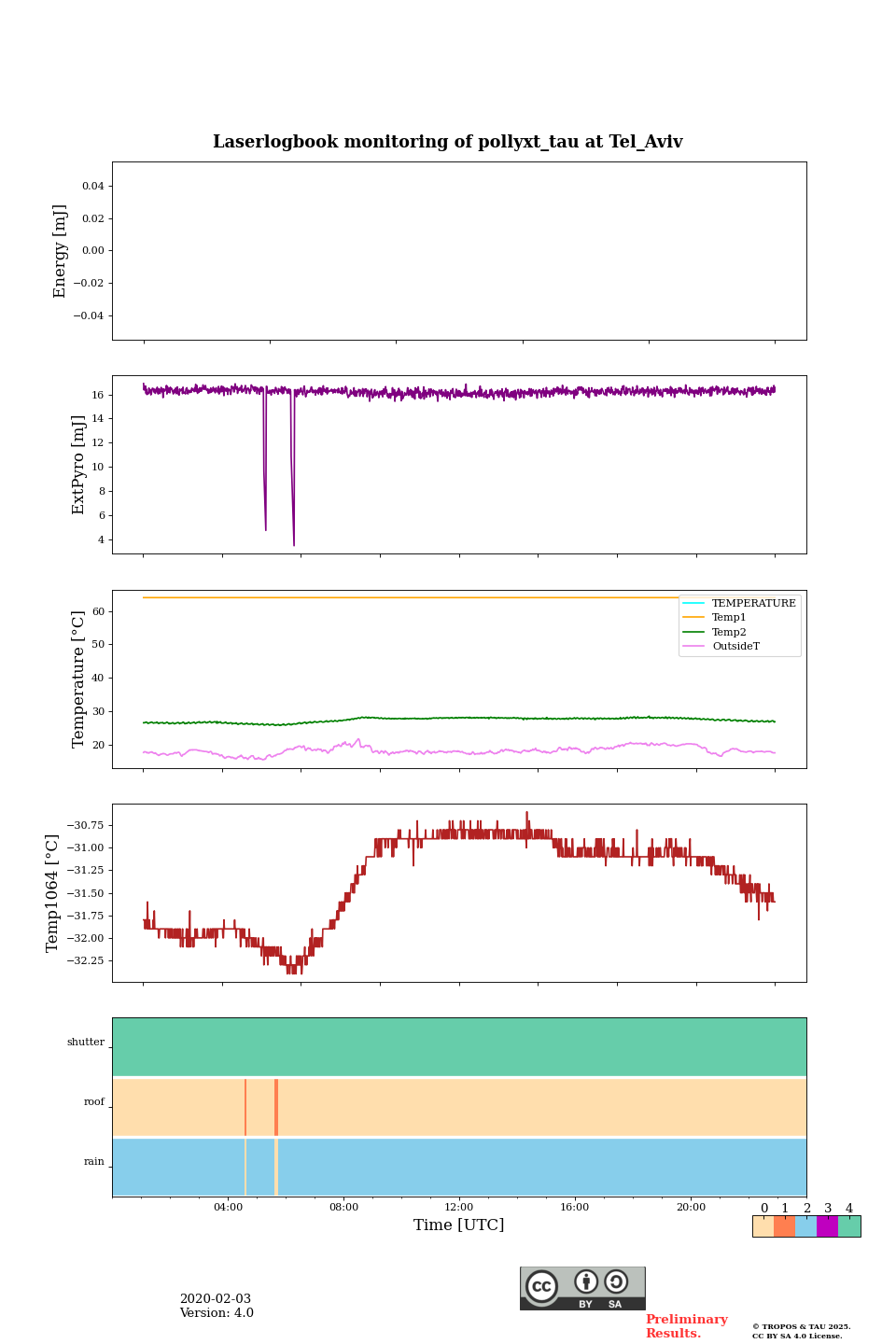
Task: Click the Temperature [°C] axis label
Action: coord(78,679)
